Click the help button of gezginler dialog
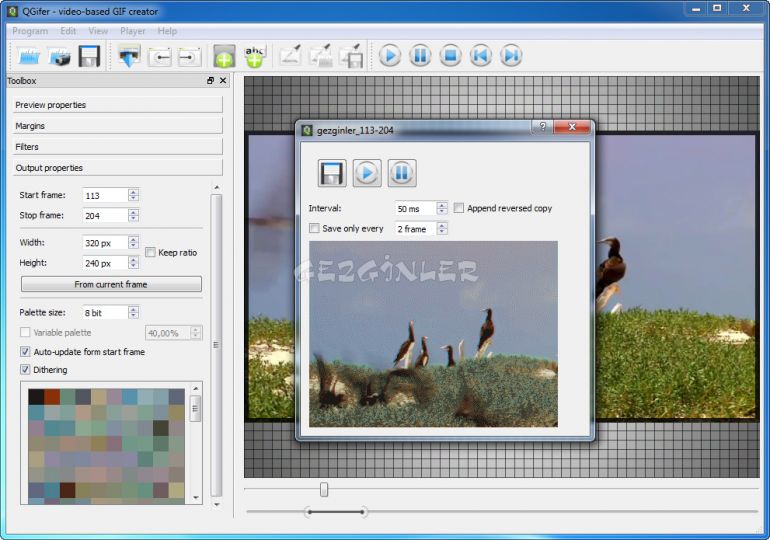 pyautogui.click(x=542, y=127)
